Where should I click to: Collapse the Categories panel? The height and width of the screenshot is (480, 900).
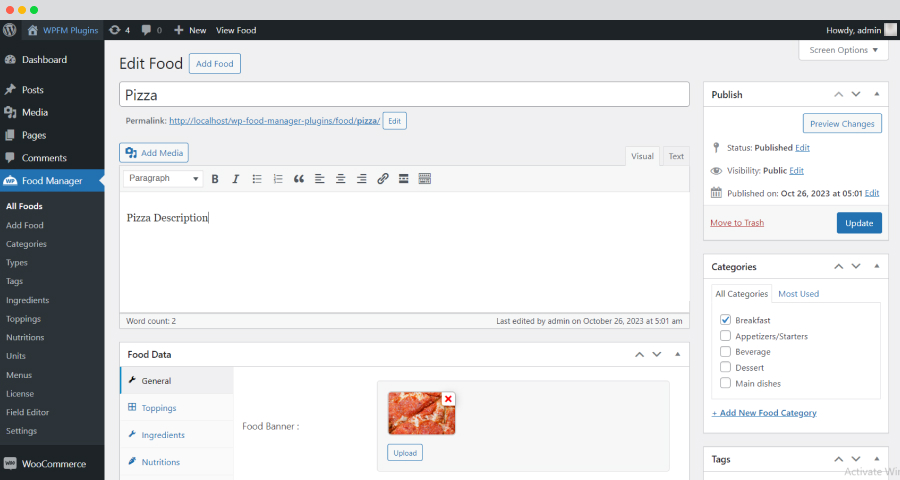tap(876, 266)
